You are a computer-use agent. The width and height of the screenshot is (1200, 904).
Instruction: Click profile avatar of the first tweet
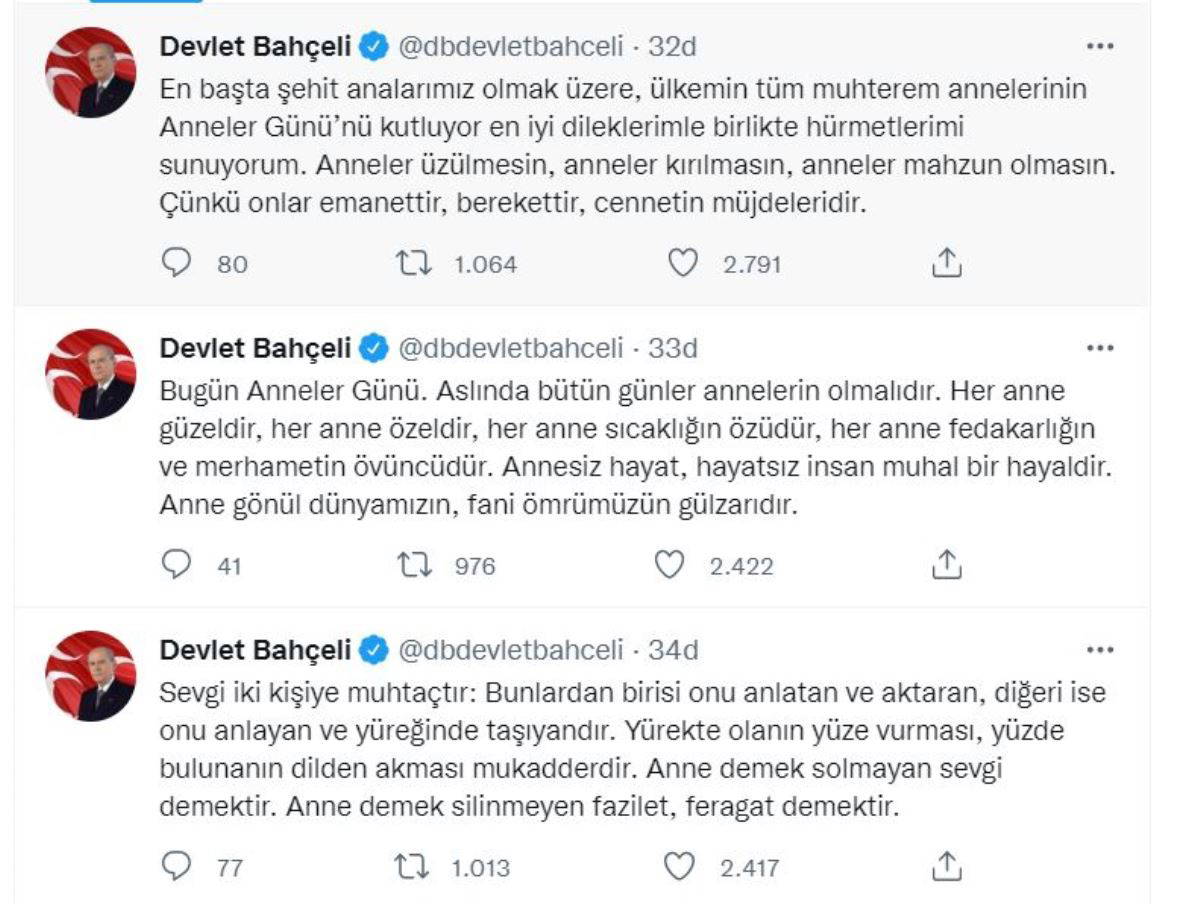pyautogui.click(x=91, y=72)
